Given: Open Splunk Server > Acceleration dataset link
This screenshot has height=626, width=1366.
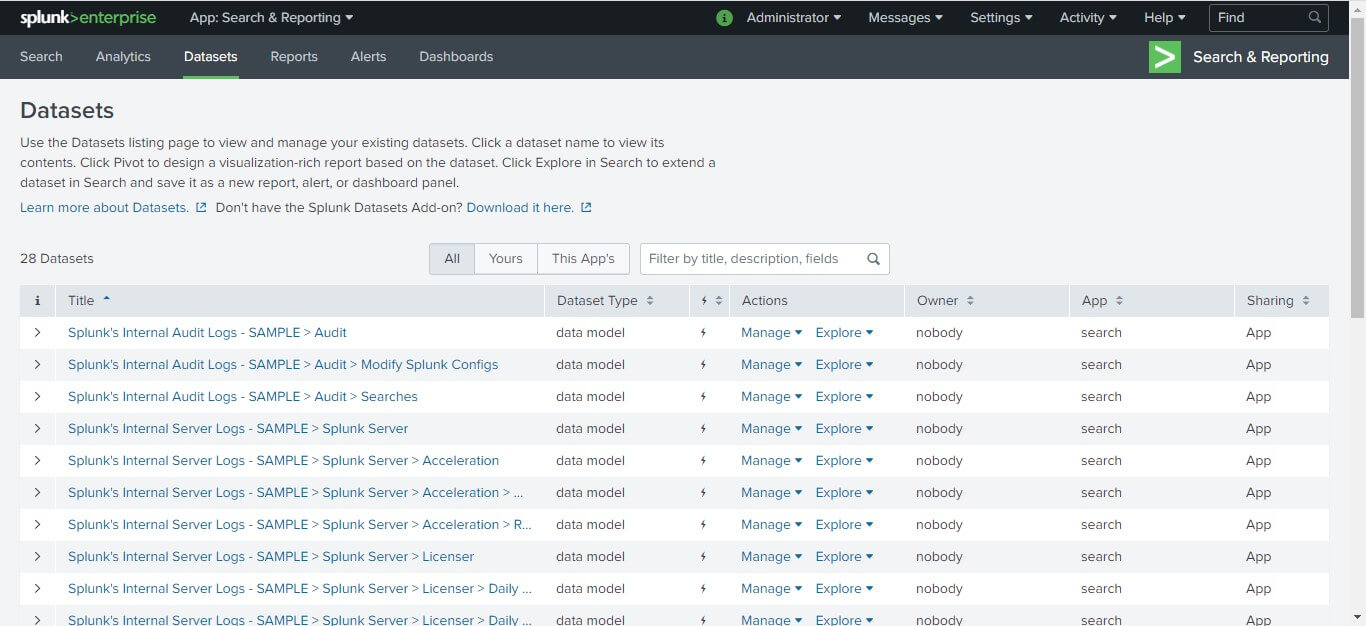Looking at the screenshot, I should tap(283, 461).
